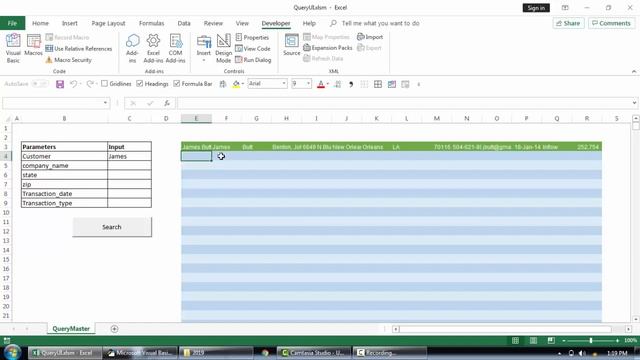Open COM Add-ins

click(176, 48)
